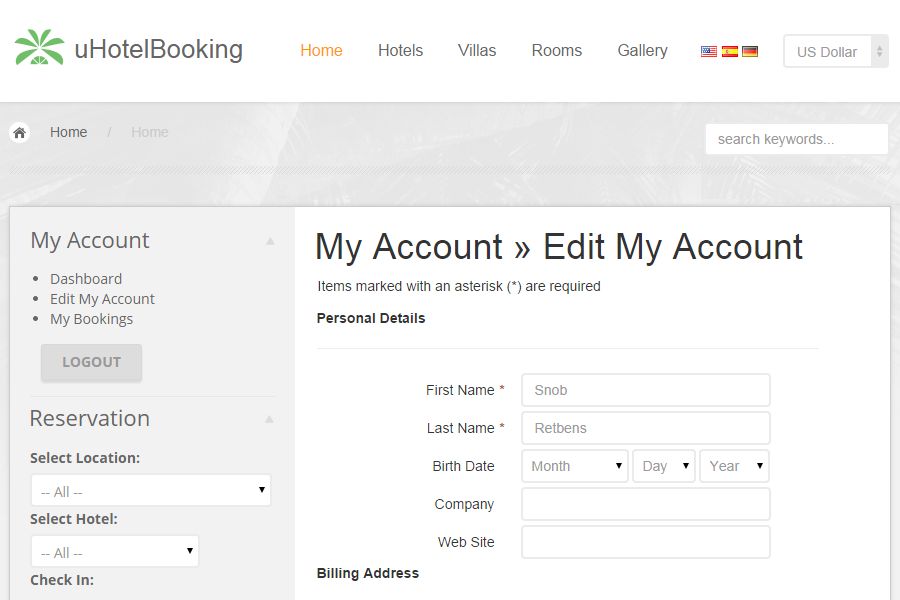The height and width of the screenshot is (600, 900).
Task: Choose the German flag language icon
Action: point(750,51)
